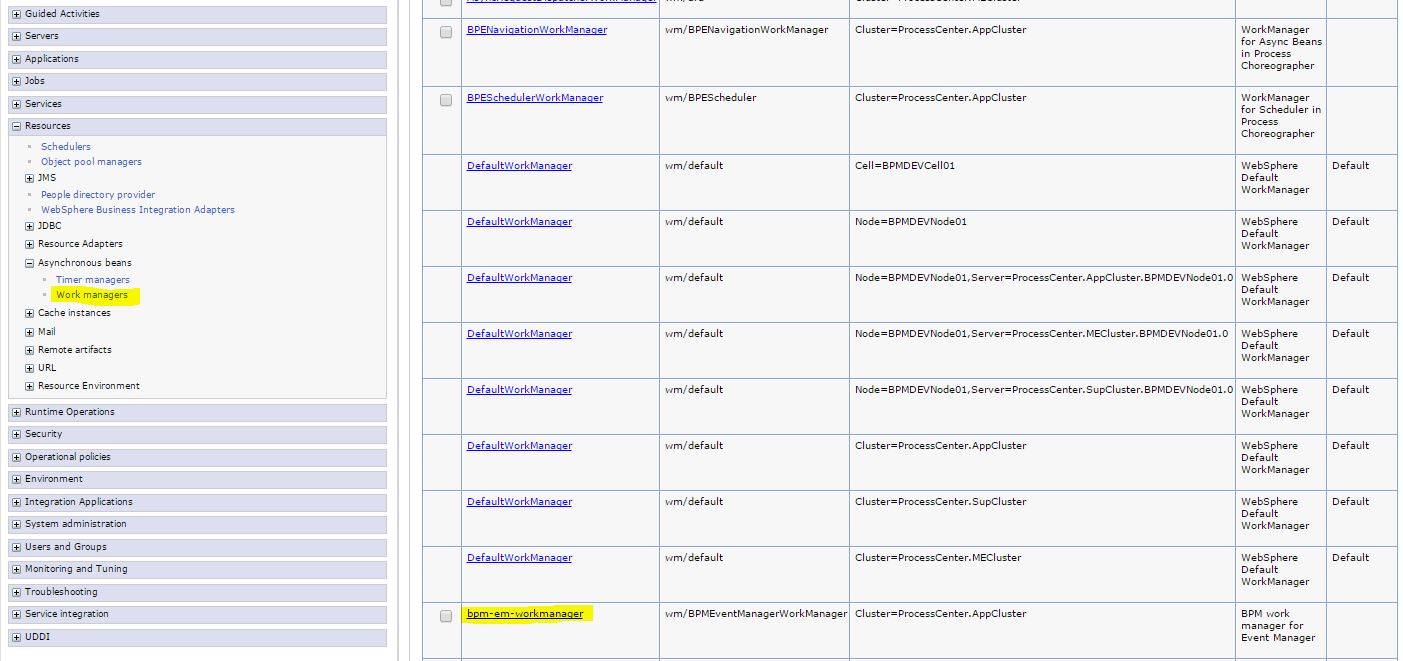Viewport: 1403px width, 661px height.
Task: Open DefaultWorkManager for Cluster=ProcessCenter.MECluster
Action: pos(519,558)
